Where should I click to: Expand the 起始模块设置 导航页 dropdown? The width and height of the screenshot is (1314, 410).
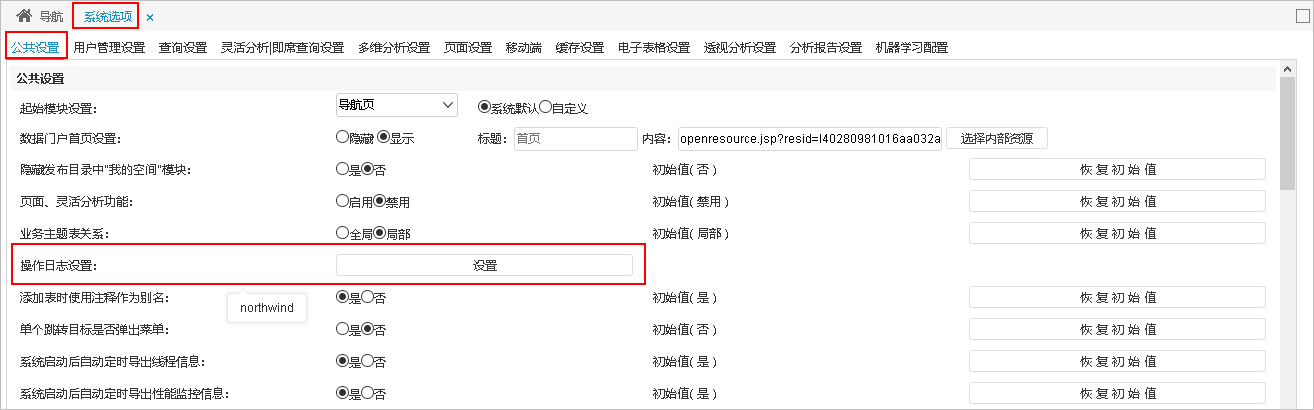pos(396,104)
